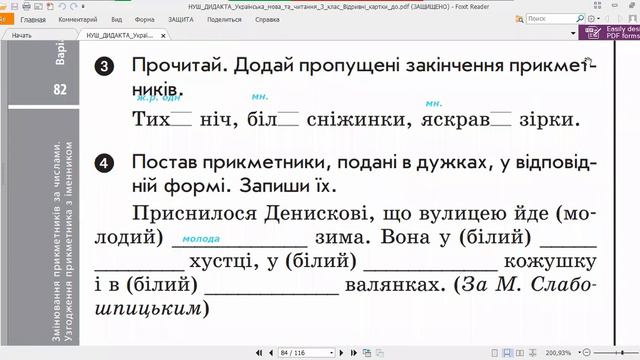Image resolution: width=640 pixels, height=360 pixels.
Task: Open the Справка ribbon tab
Action: point(267,19)
